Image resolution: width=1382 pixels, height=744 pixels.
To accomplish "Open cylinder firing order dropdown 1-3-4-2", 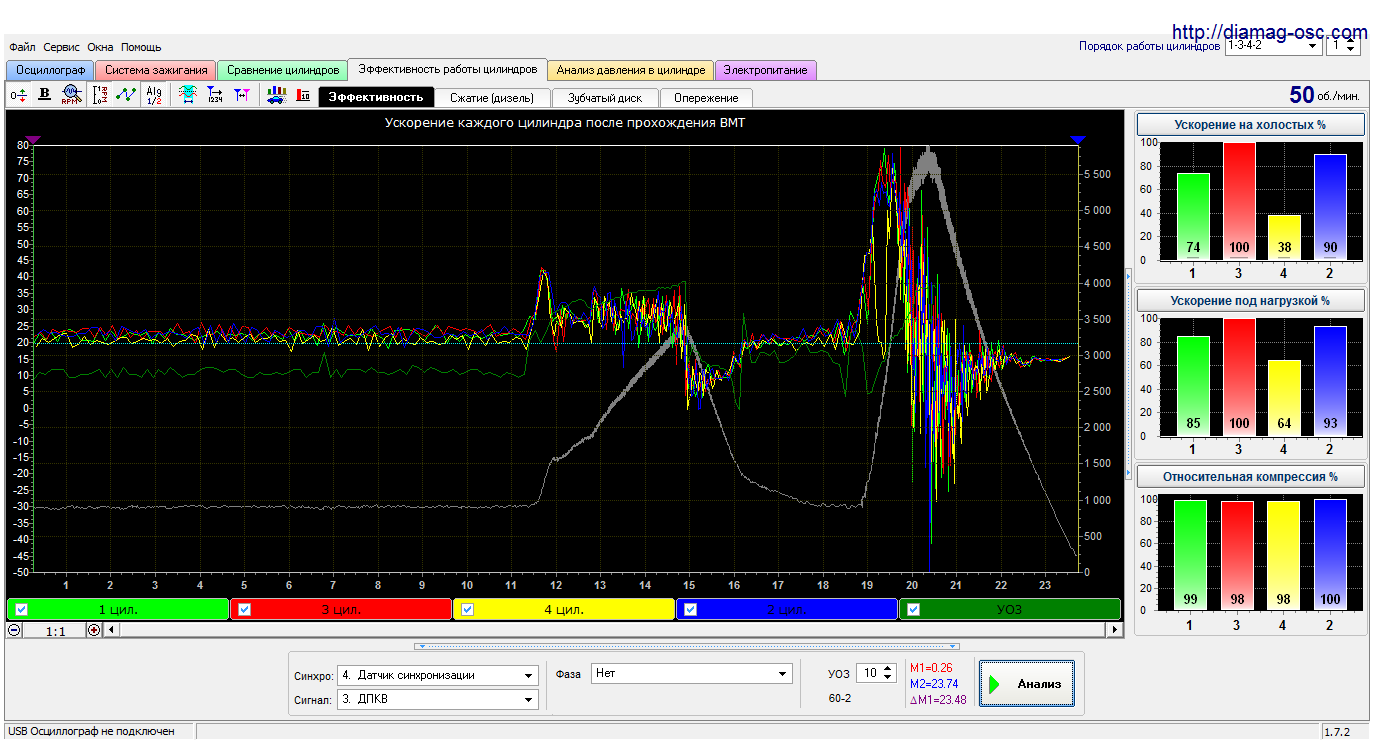I will click(x=1273, y=45).
